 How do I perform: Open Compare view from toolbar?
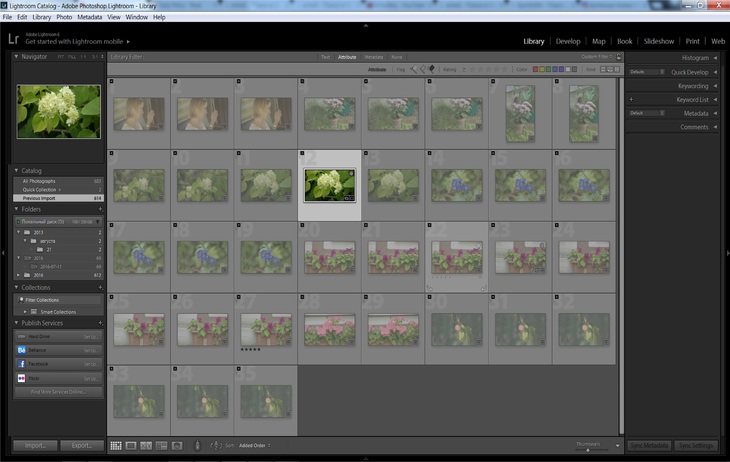pos(146,445)
